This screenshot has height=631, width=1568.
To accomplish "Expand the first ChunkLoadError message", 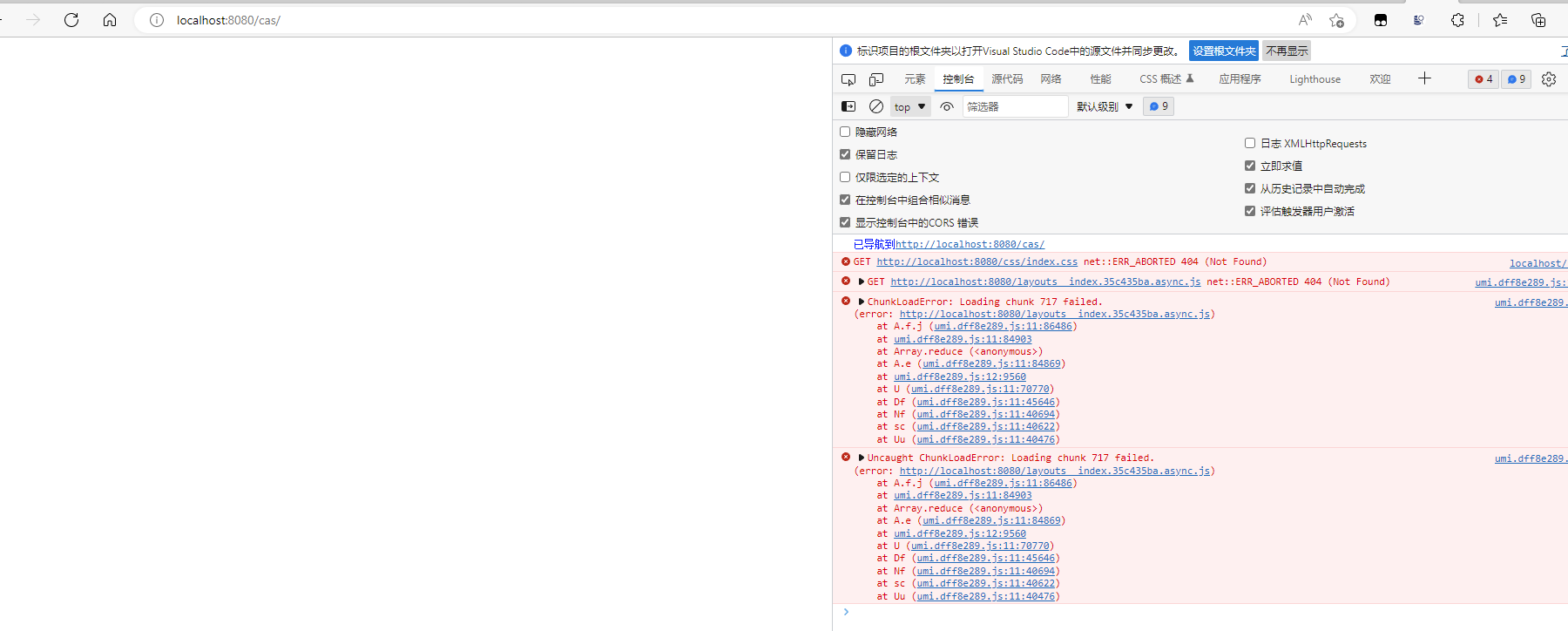I will [x=861, y=302].
